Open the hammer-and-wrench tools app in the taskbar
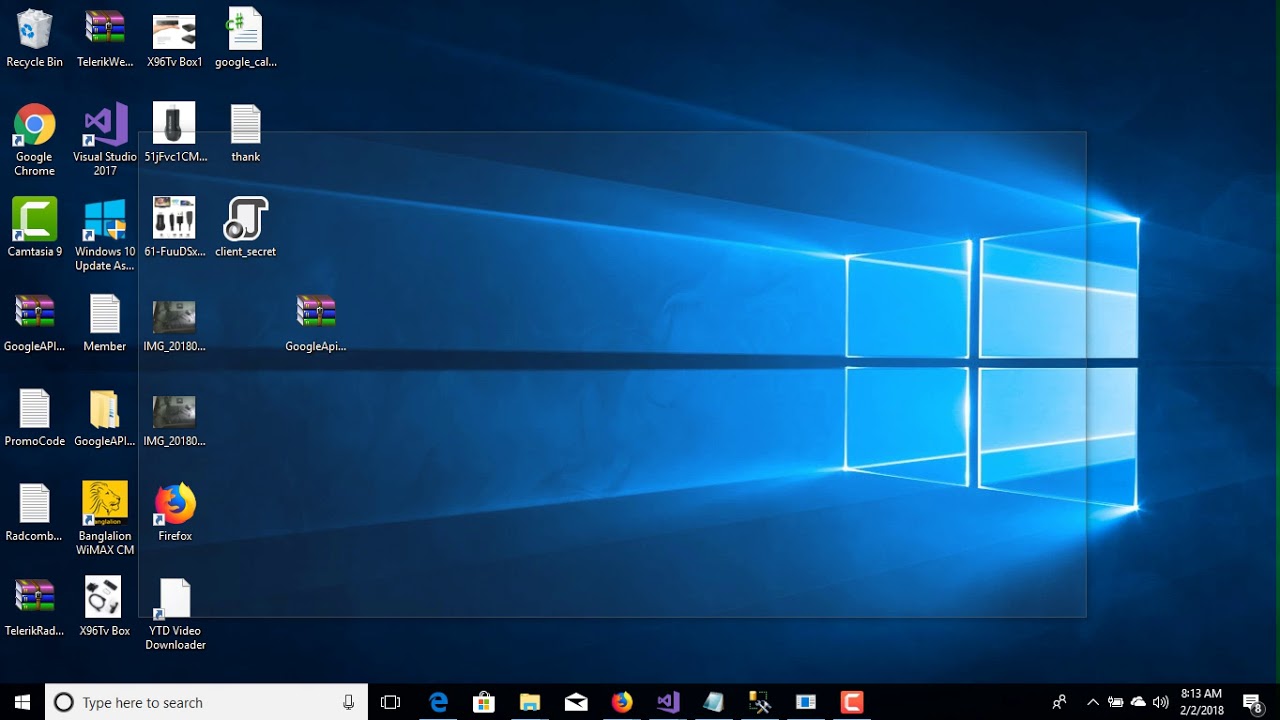The image size is (1280, 720). 760,702
